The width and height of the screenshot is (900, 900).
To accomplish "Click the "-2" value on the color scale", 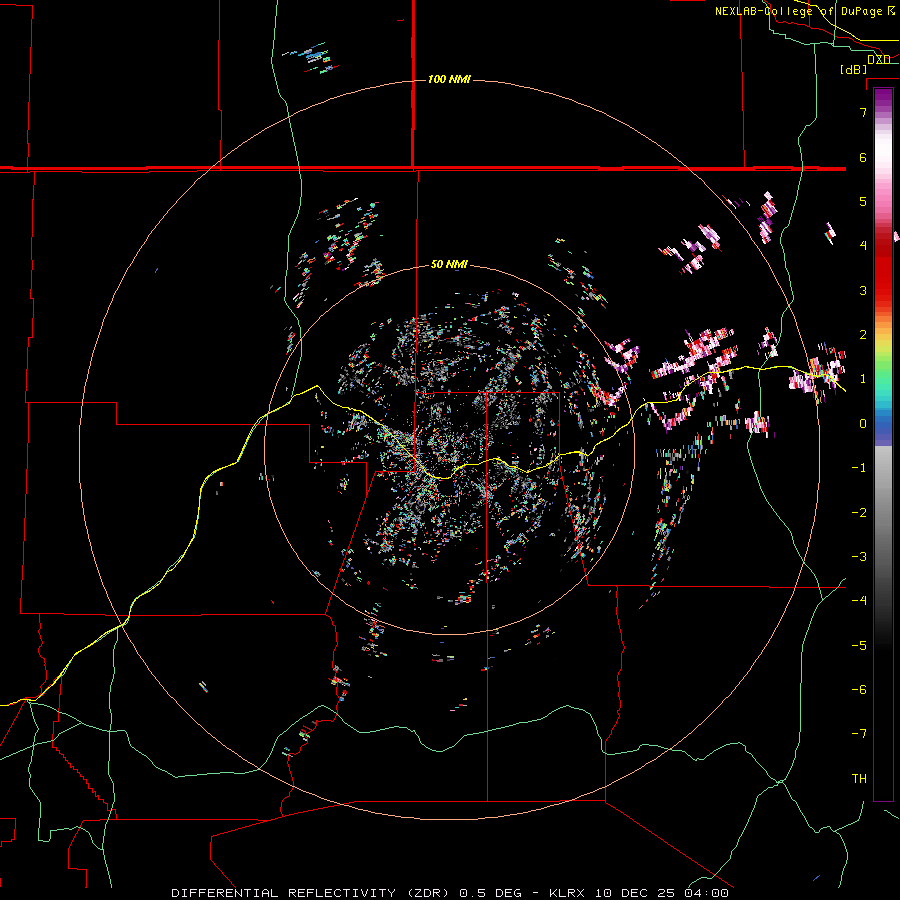I will (859, 513).
